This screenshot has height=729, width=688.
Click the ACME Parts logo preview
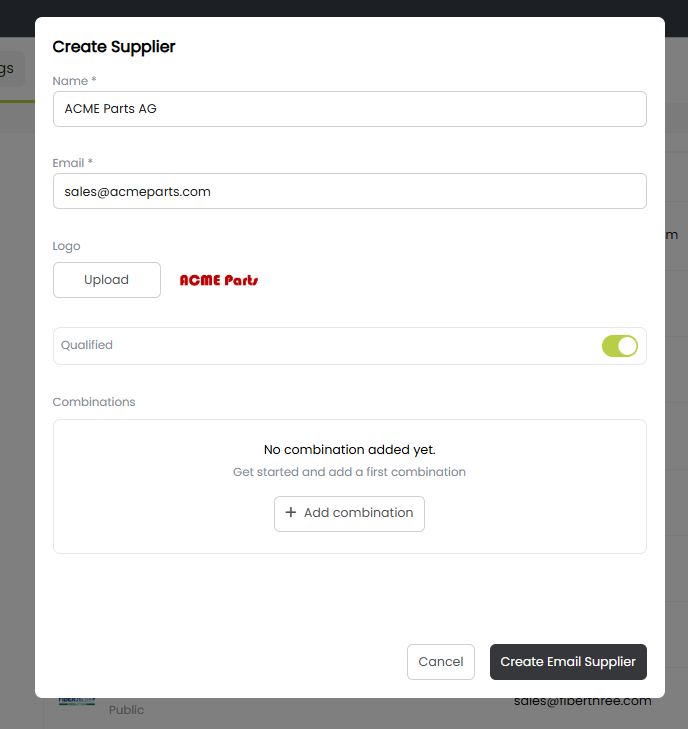click(219, 280)
